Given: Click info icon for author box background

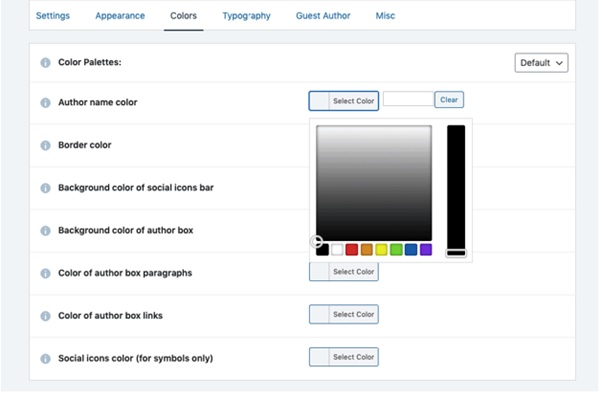Looking at the screenshot, I should pyautogui.click(x=45, y=230).
